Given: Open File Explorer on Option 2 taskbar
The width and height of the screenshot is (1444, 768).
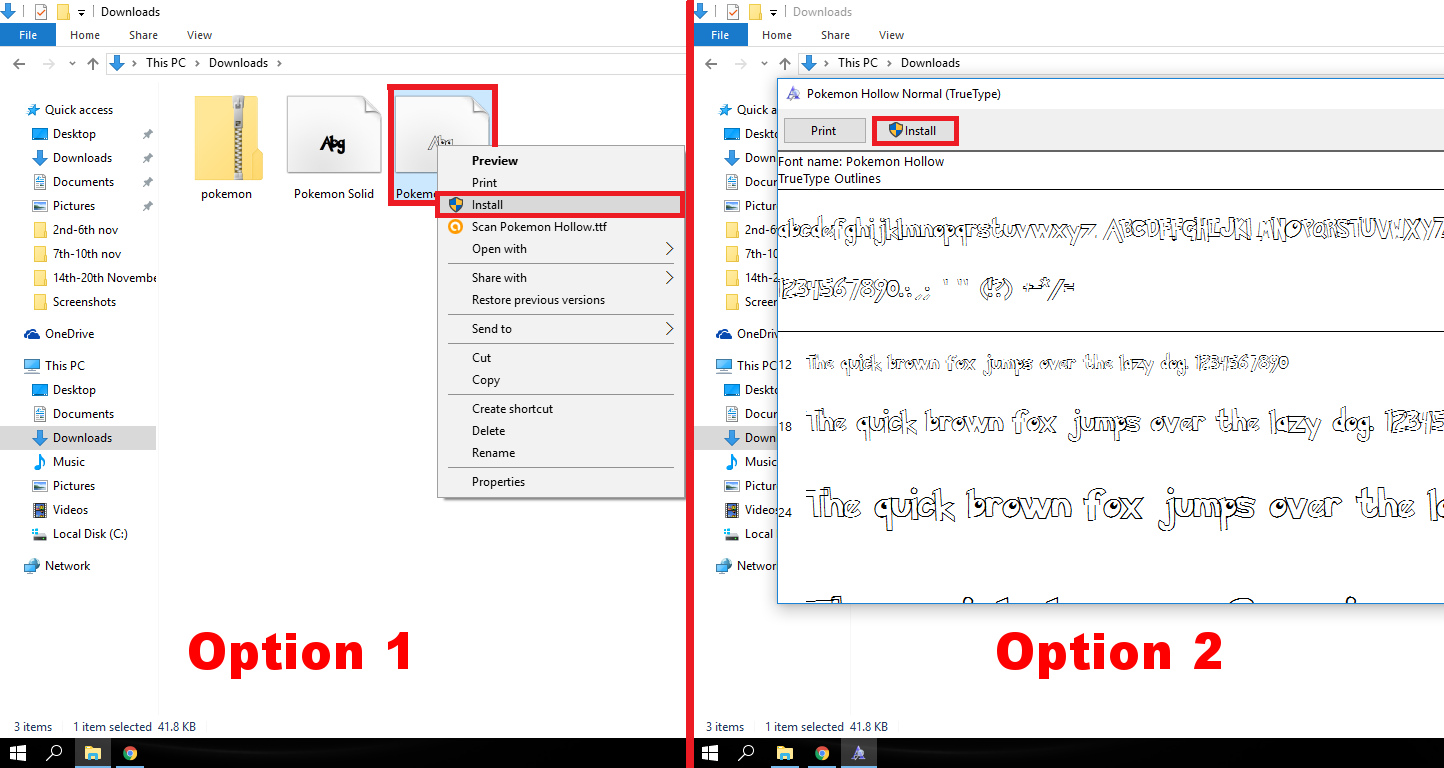Looking at the screenshot, I should click(x=785, y=753).
